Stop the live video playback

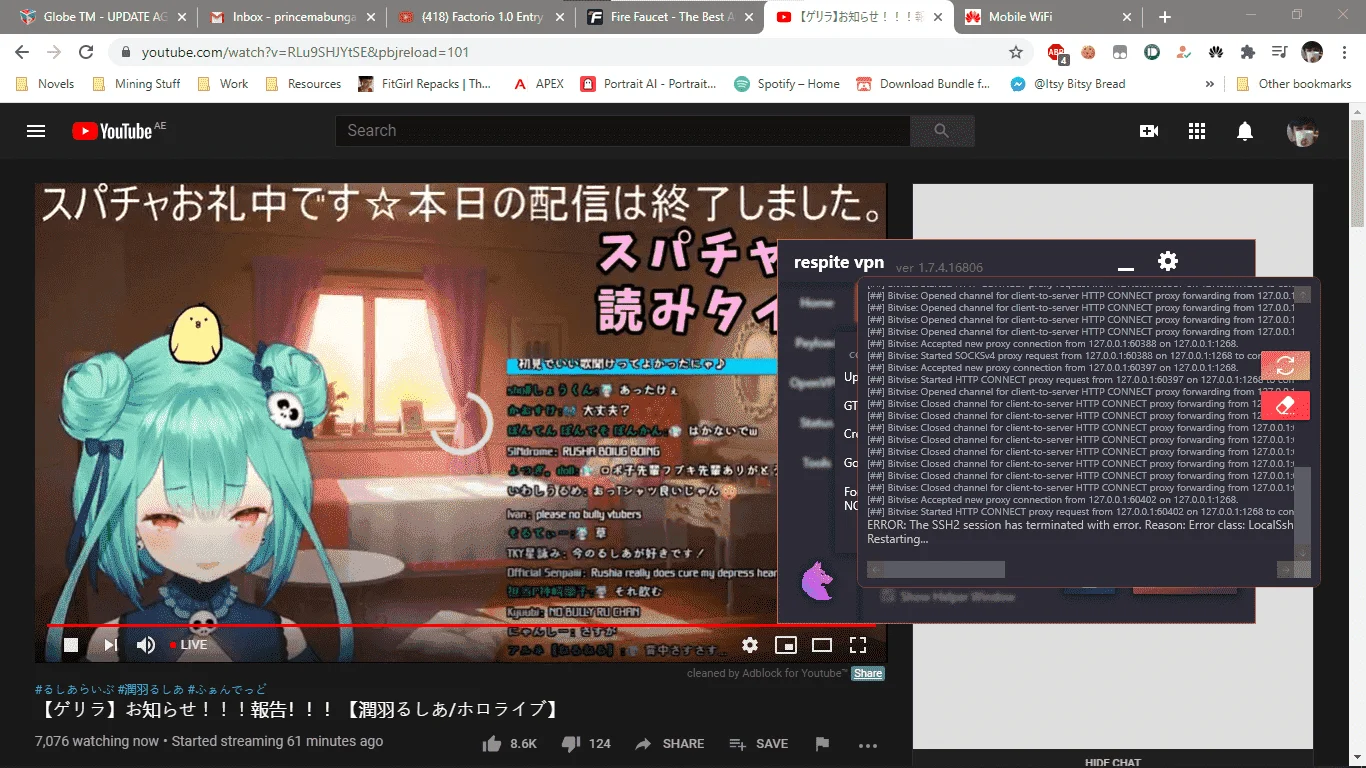click(x=71, y=645)
